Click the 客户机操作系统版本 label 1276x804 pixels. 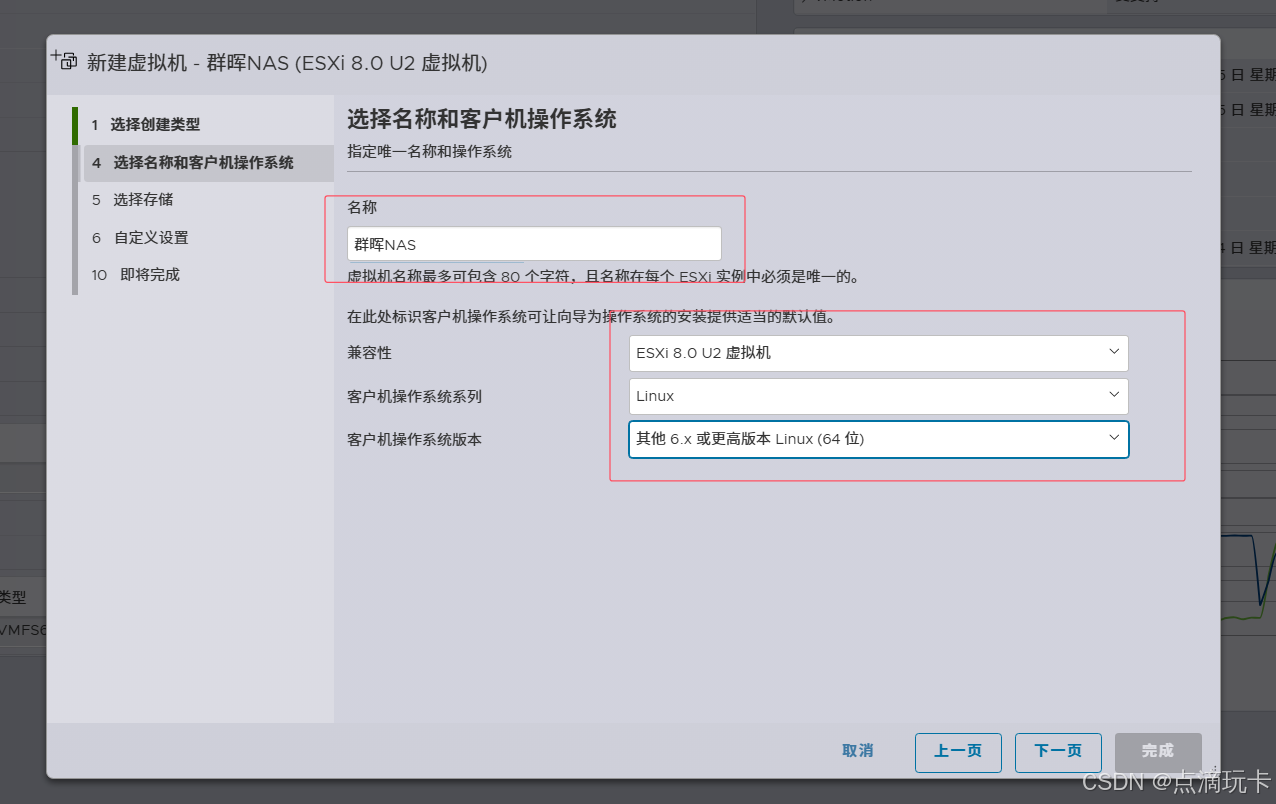[x=415, y=440]
